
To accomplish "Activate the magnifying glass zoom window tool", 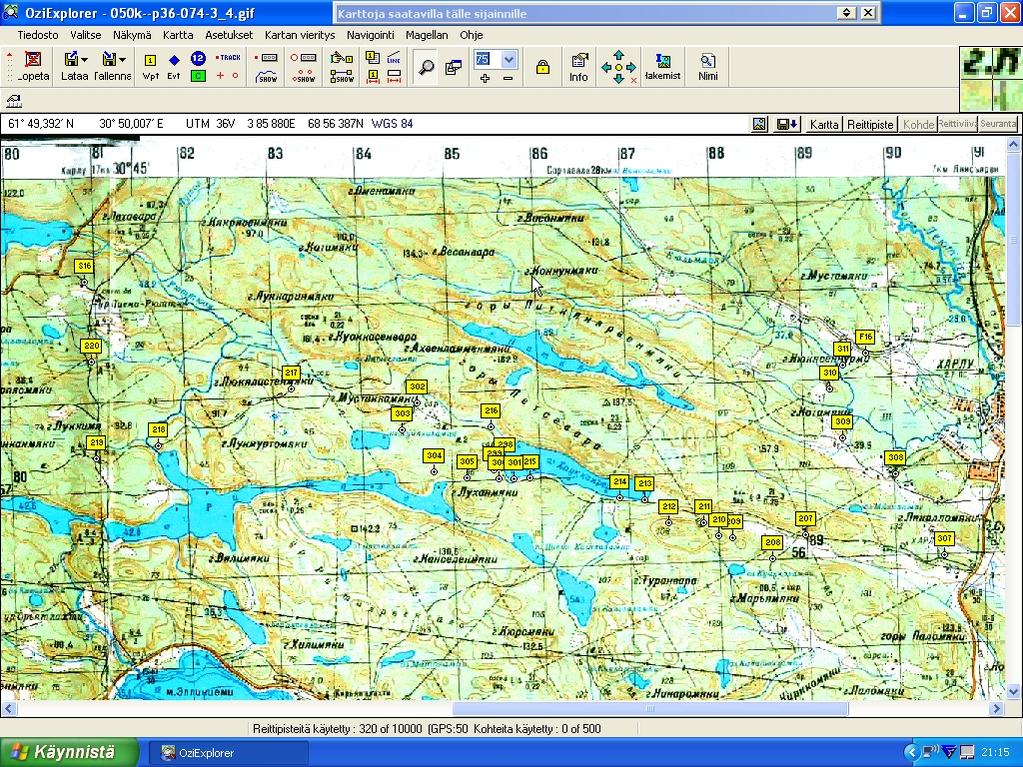I will [x=426, y=67].
